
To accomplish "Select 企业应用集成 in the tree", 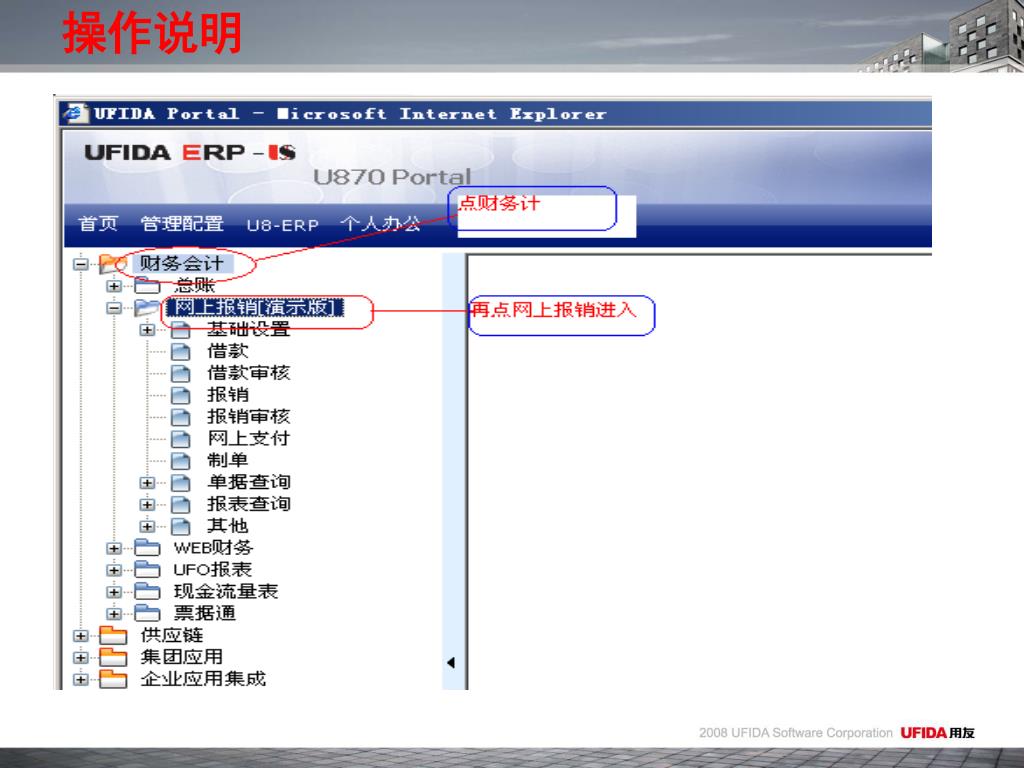I will tap(202, 679).
